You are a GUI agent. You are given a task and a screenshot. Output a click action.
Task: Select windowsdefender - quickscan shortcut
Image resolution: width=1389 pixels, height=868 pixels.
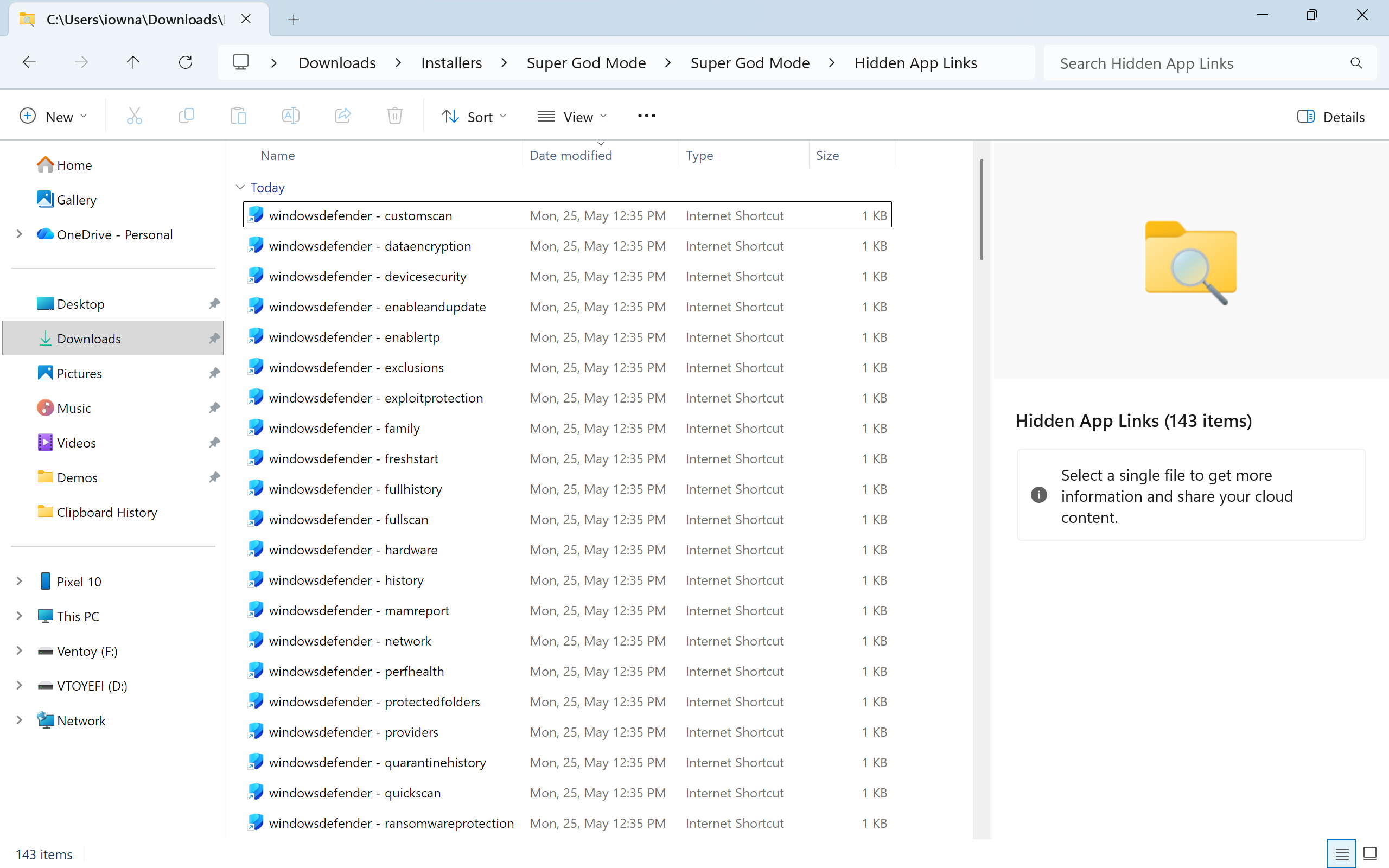point(567,793)
